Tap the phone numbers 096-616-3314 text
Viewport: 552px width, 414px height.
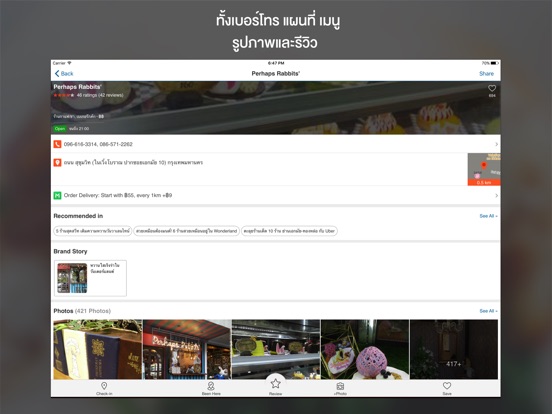tap(98, 144)
